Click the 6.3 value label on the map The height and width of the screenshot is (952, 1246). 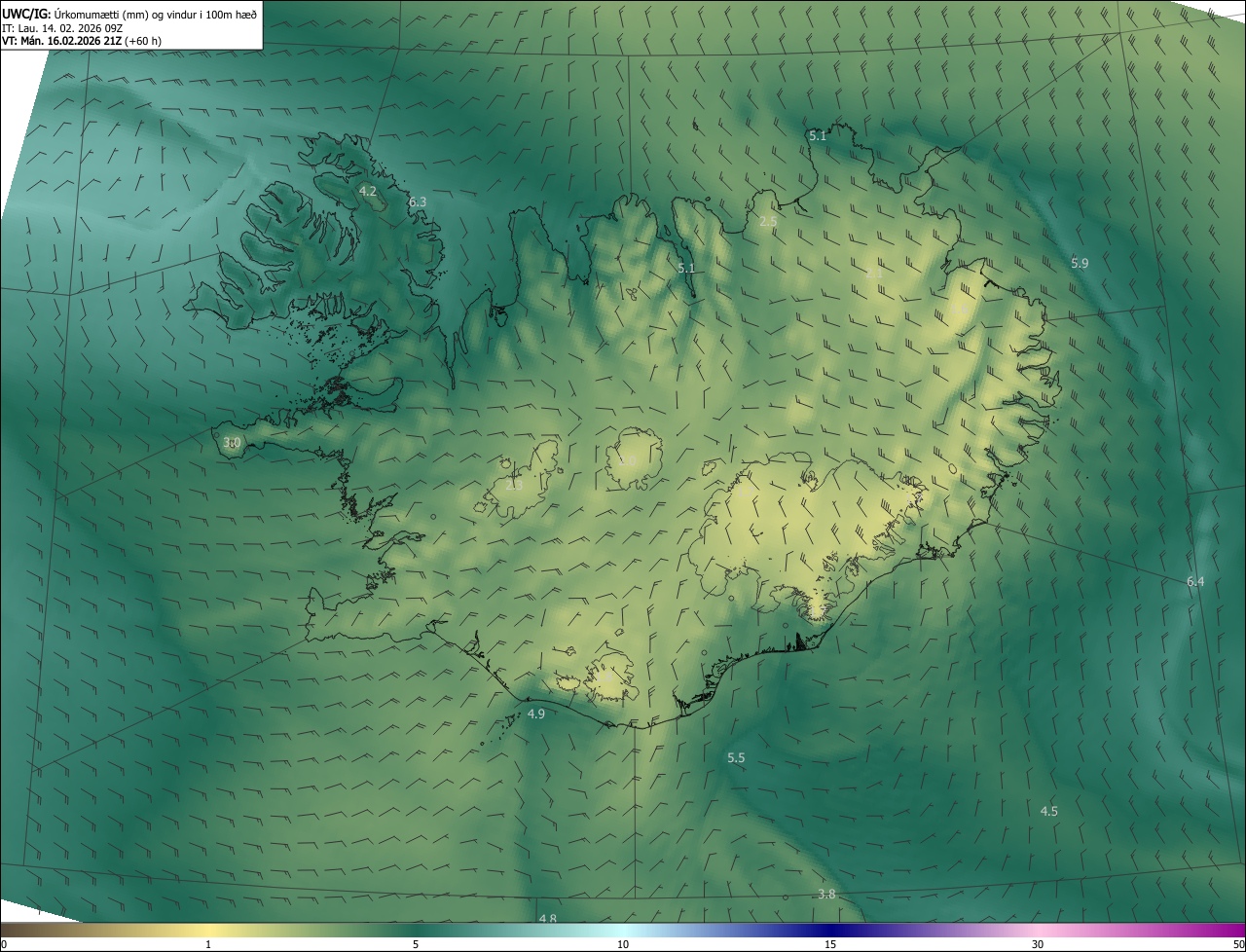point(418,201)
